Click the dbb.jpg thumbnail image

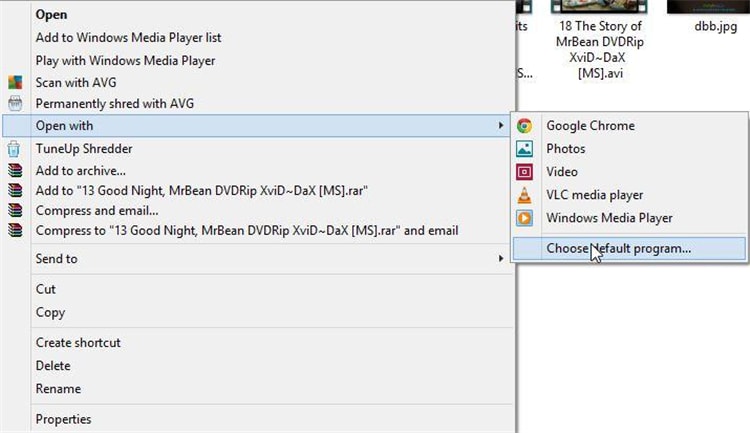(707, 7)
